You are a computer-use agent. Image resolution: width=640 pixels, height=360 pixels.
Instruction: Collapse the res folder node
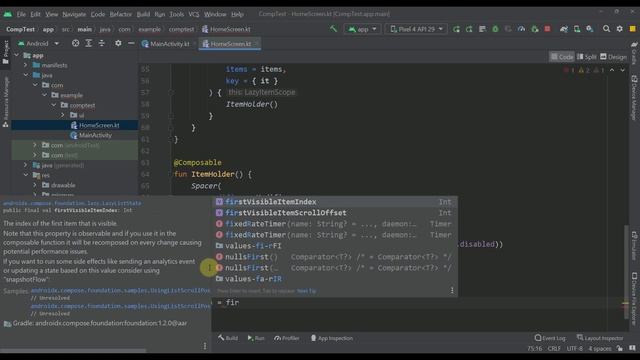(26, 175)
